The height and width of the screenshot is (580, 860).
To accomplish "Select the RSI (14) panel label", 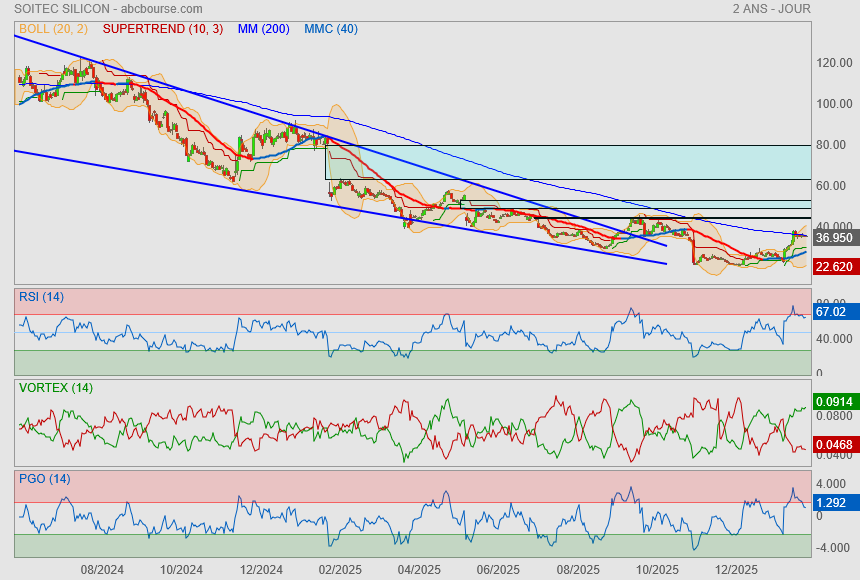I will (x=41, y=296).
